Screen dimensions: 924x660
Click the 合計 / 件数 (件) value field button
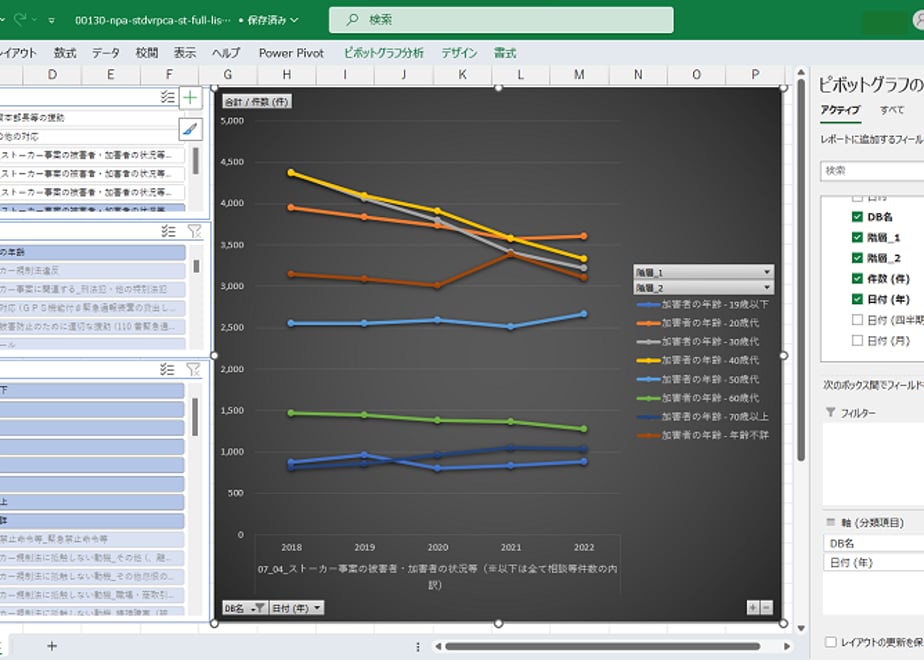click(x=257, y=102)
